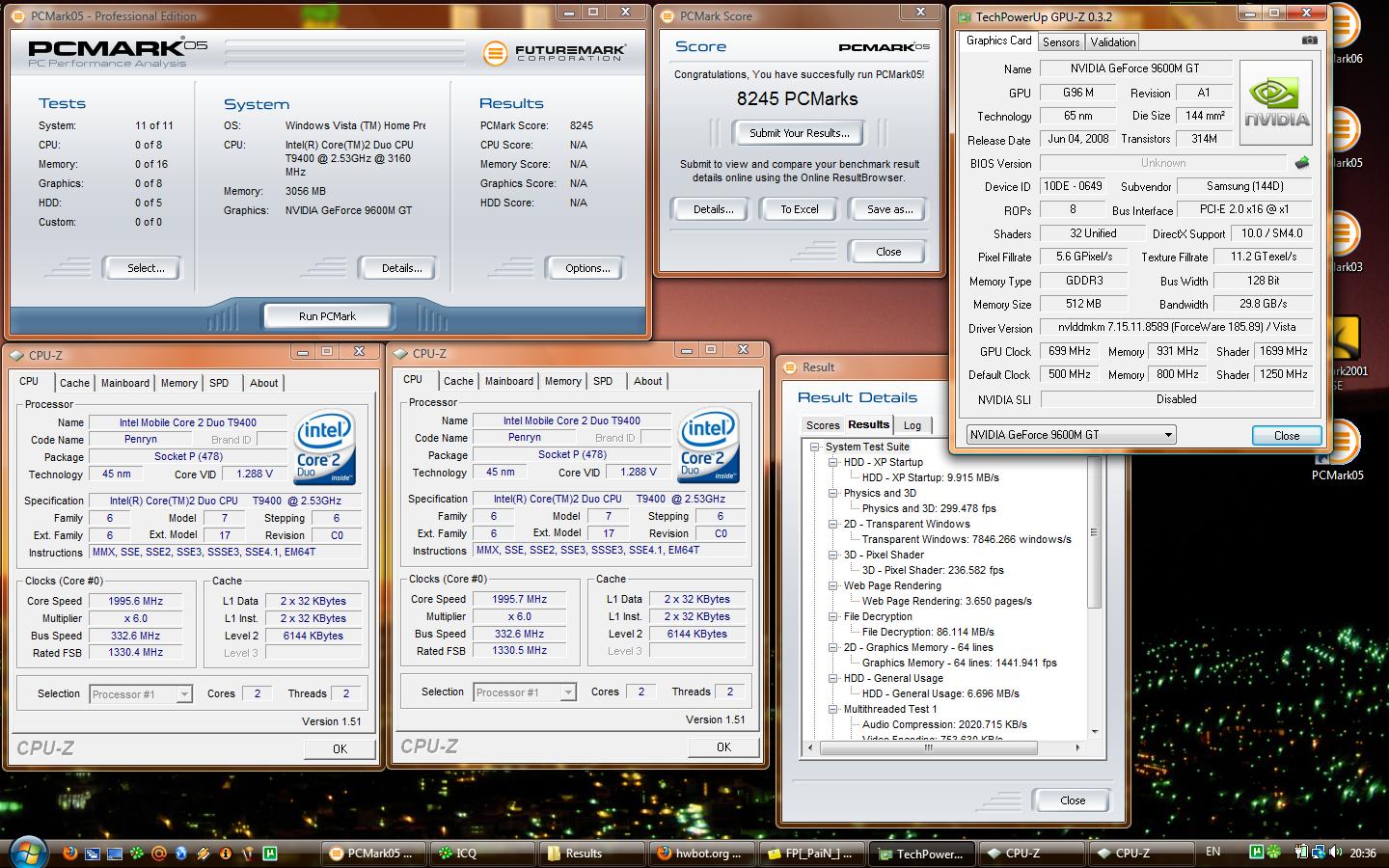Open Cache tab in right CPU-Z
Image resolution: width=1389 pixels, height=868 pixels.
point(458,381)
